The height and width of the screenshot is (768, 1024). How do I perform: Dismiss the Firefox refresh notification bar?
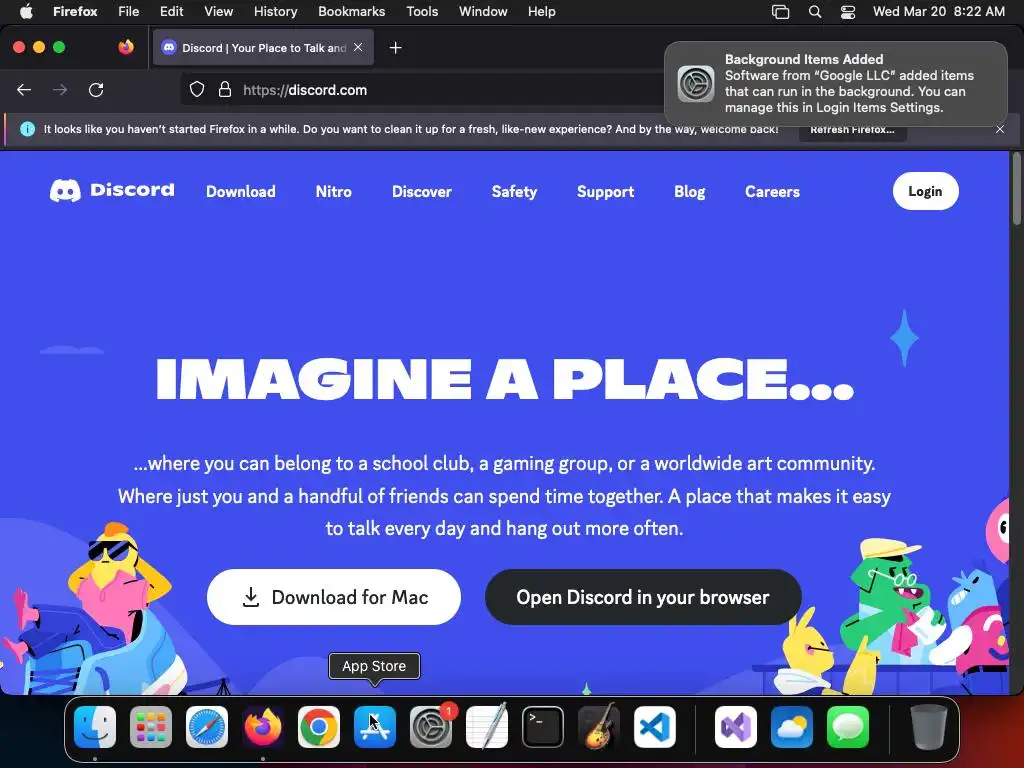(x=1000, y=129)
